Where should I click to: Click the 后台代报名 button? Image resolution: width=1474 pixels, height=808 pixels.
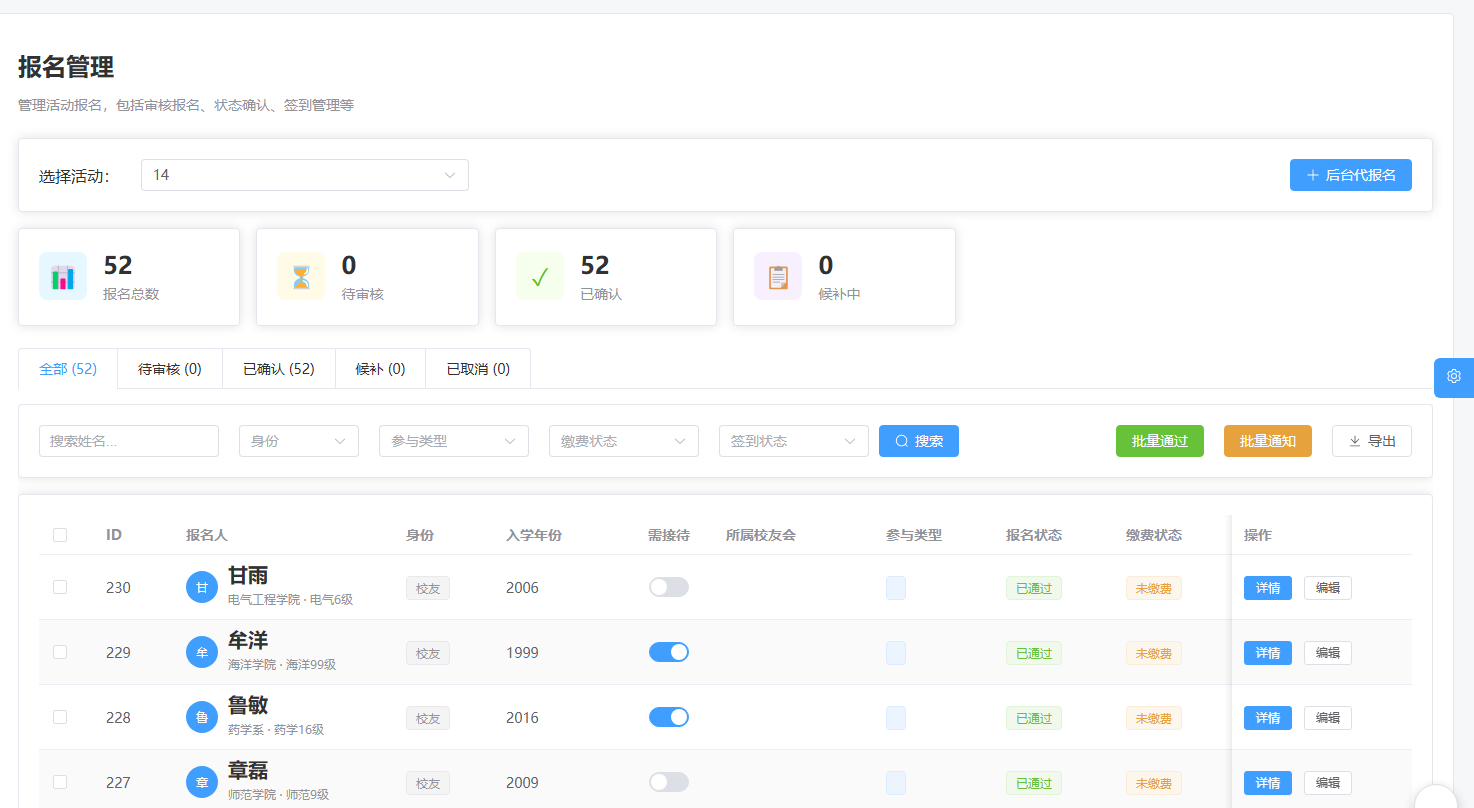(x=1351, y=175)
